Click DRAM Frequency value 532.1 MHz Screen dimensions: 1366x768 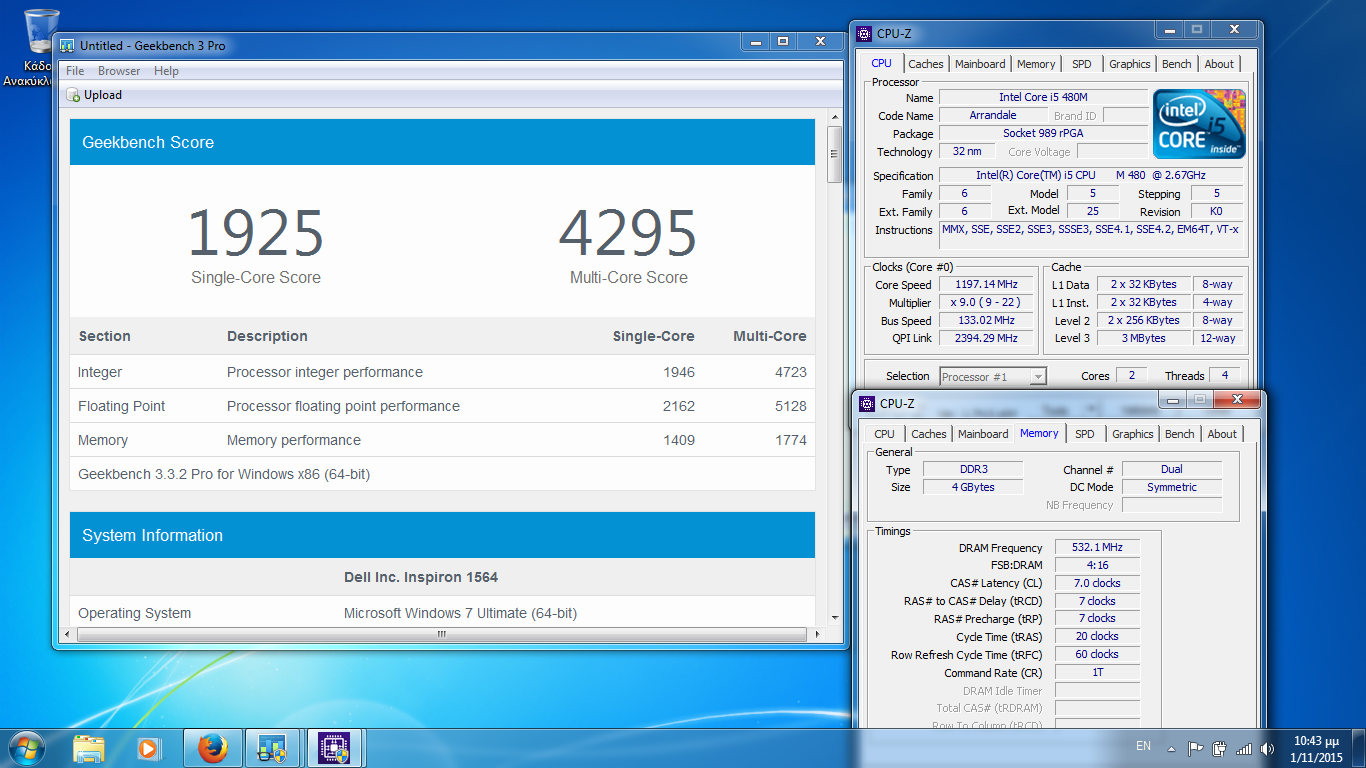pos(1097,547)
